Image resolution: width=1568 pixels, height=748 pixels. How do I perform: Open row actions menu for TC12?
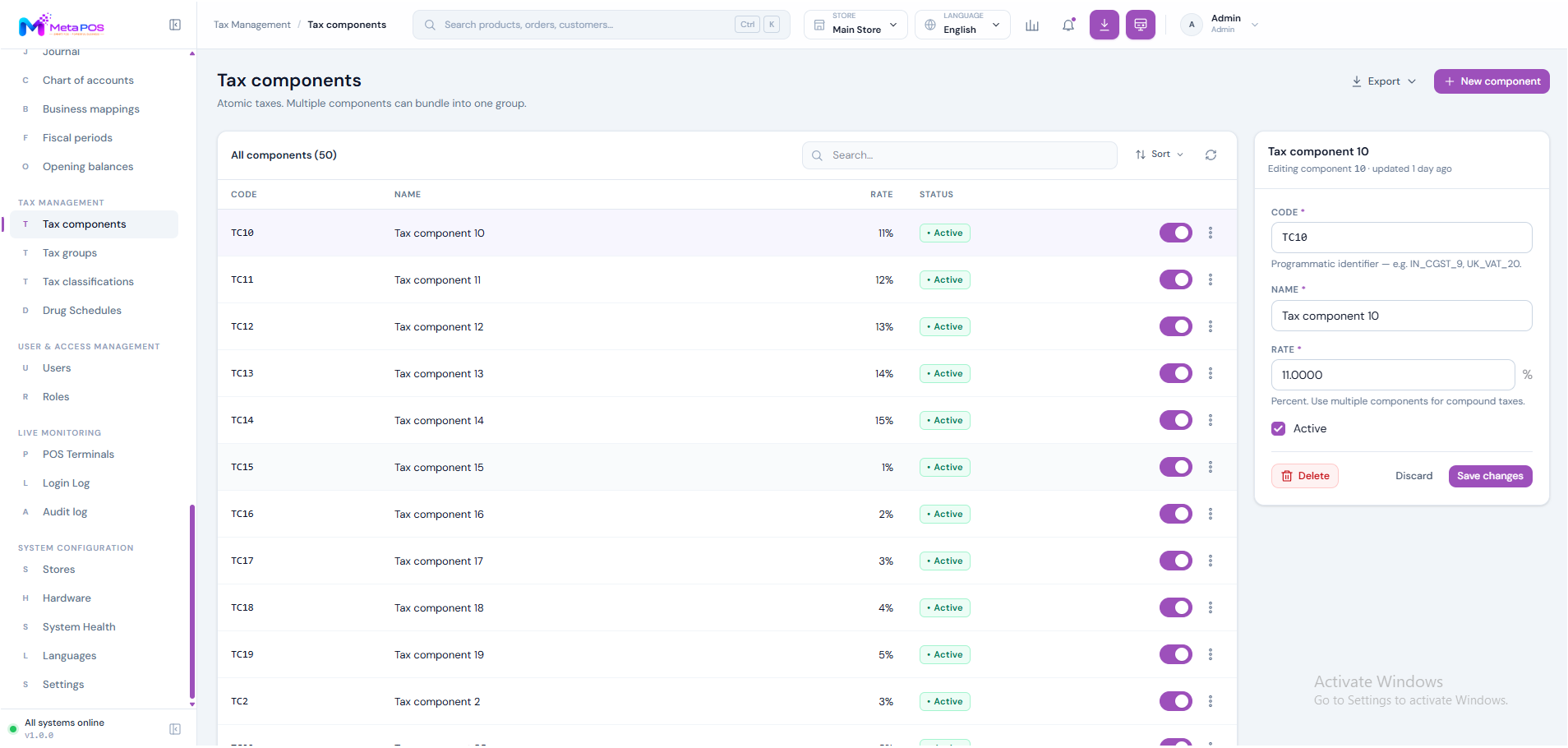(1211, 326)
